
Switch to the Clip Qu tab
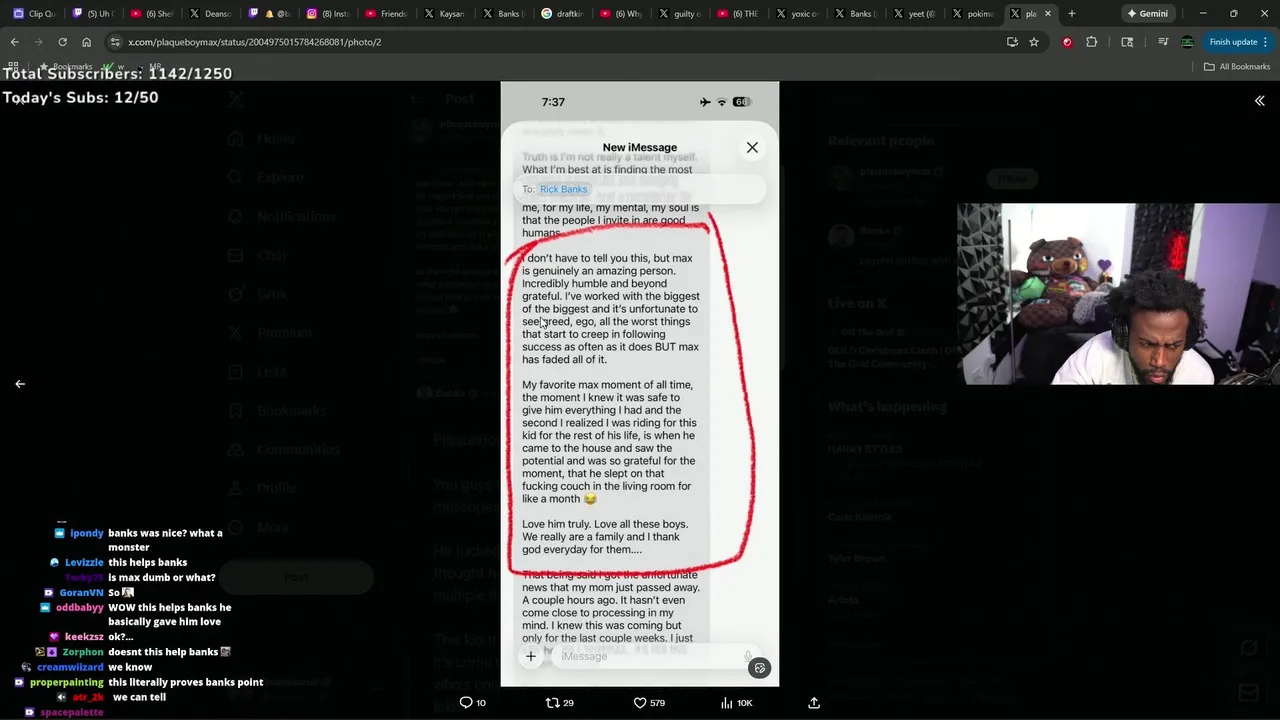(x=35, y=13)
